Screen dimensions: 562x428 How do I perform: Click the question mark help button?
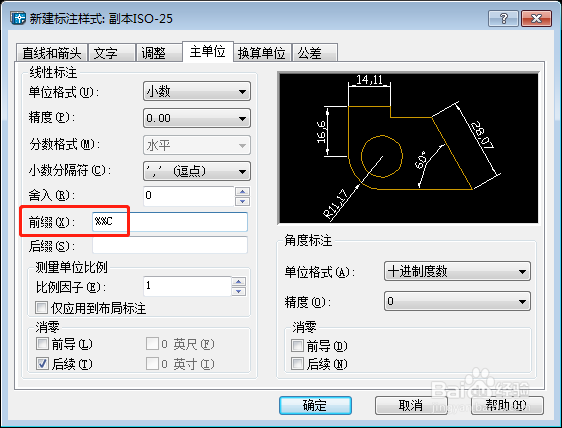pyautogui.click(x=503, y=18)
